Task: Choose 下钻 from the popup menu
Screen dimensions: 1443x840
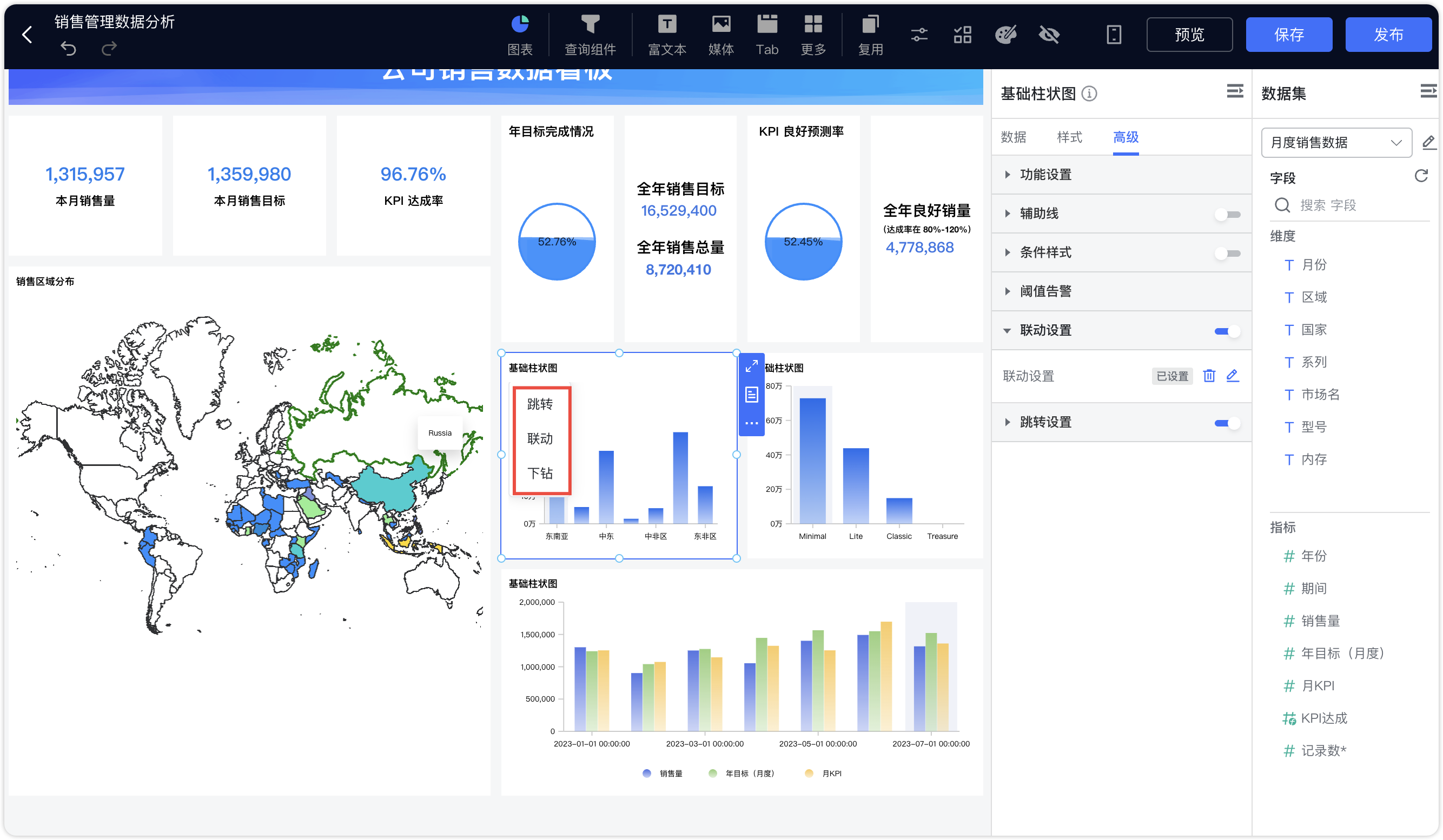Action: click(540, 473)
